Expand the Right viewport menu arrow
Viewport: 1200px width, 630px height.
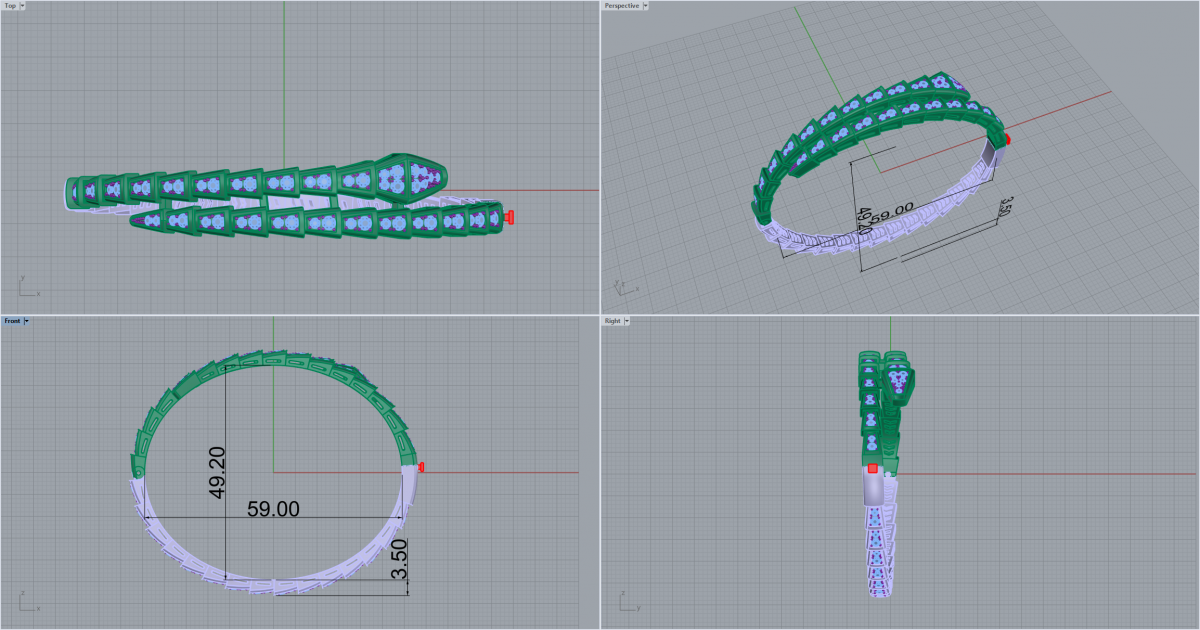[x=627, y=321]
